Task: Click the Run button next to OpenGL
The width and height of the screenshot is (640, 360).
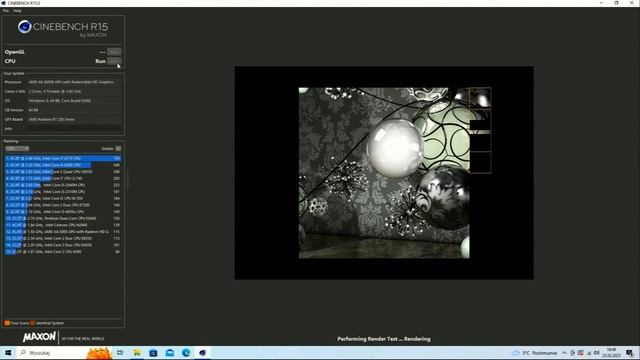Action: (114, 52)
